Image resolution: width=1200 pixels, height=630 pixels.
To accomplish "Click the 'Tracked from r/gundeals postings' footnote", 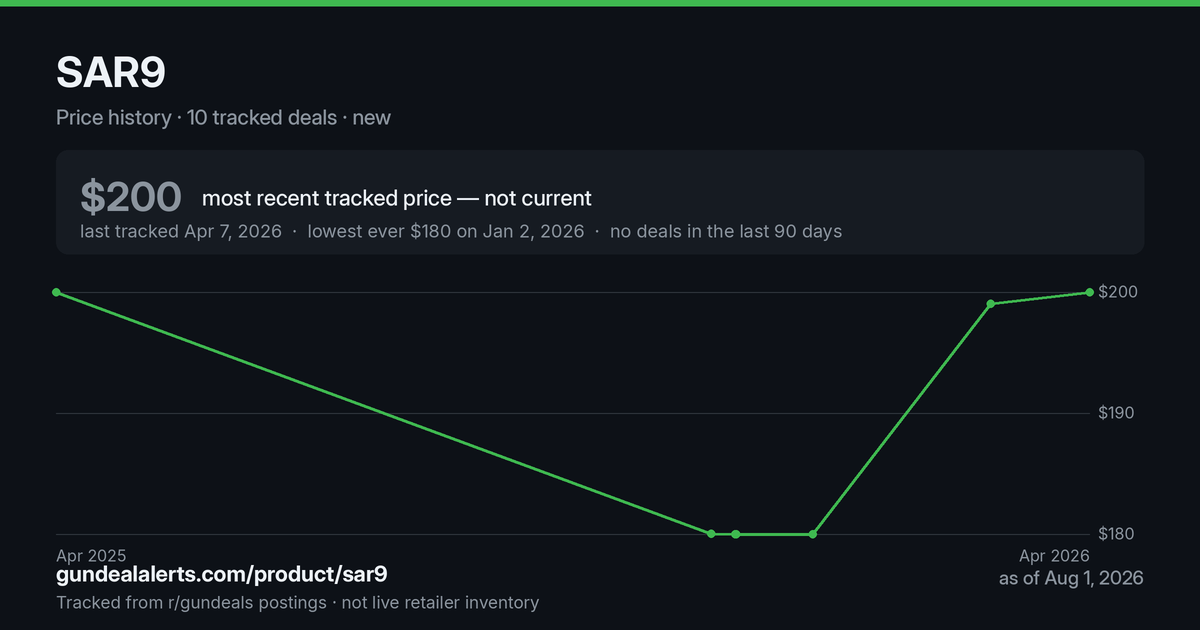I will click(191, 602).
